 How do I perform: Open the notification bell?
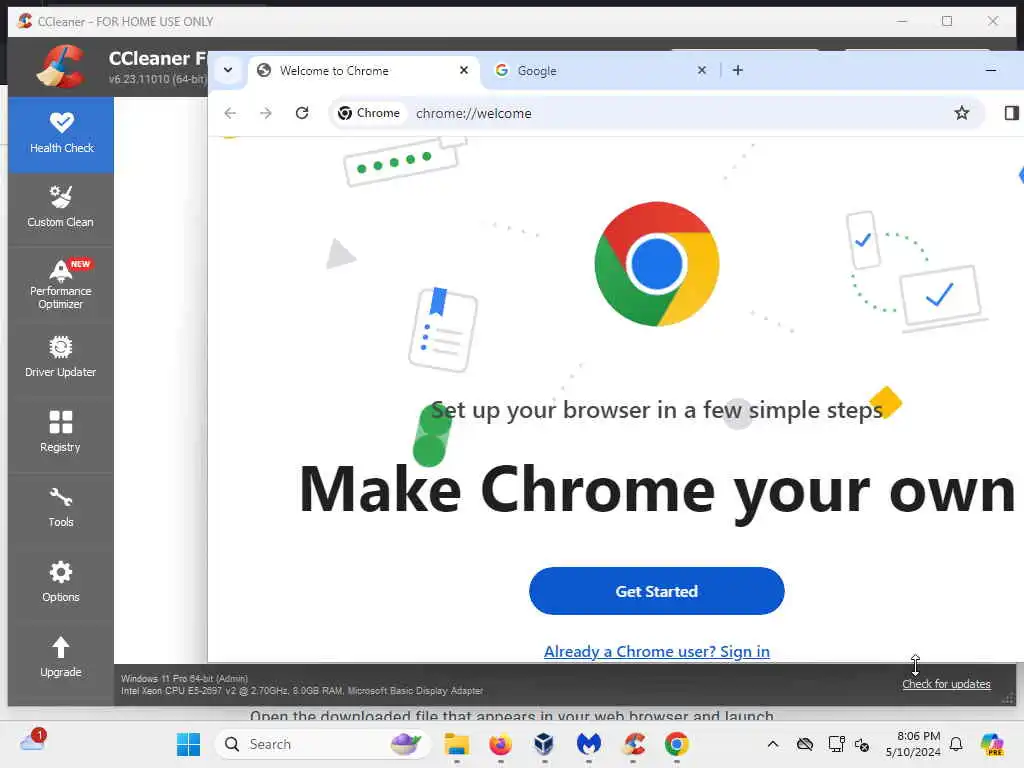point(955,744)
